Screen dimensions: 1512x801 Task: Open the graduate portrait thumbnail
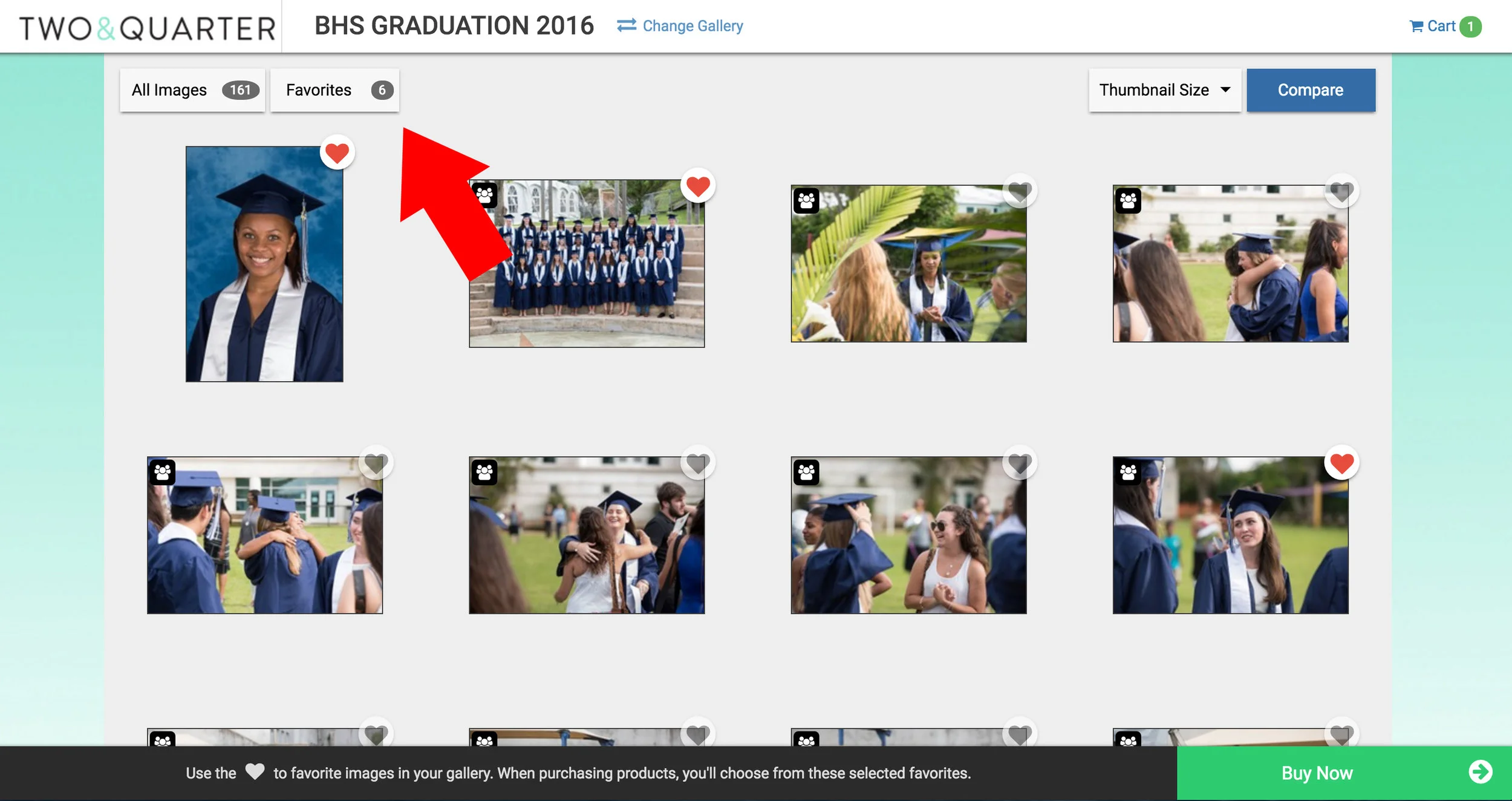(x=264, y=264)
